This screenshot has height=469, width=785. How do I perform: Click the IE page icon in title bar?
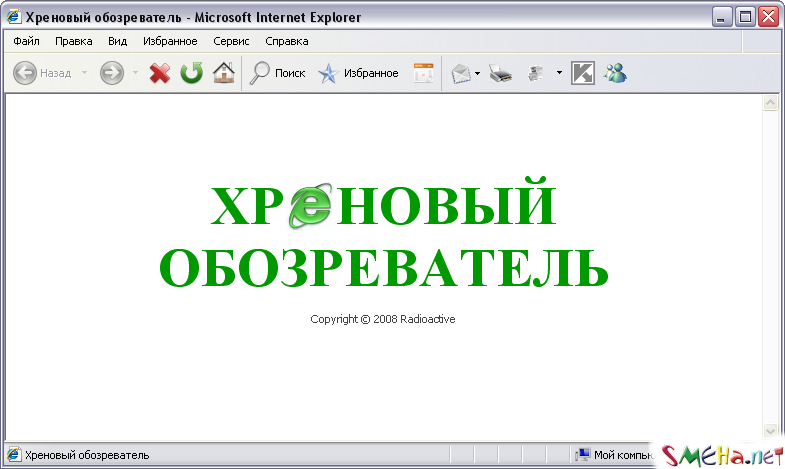click(14, 17)
